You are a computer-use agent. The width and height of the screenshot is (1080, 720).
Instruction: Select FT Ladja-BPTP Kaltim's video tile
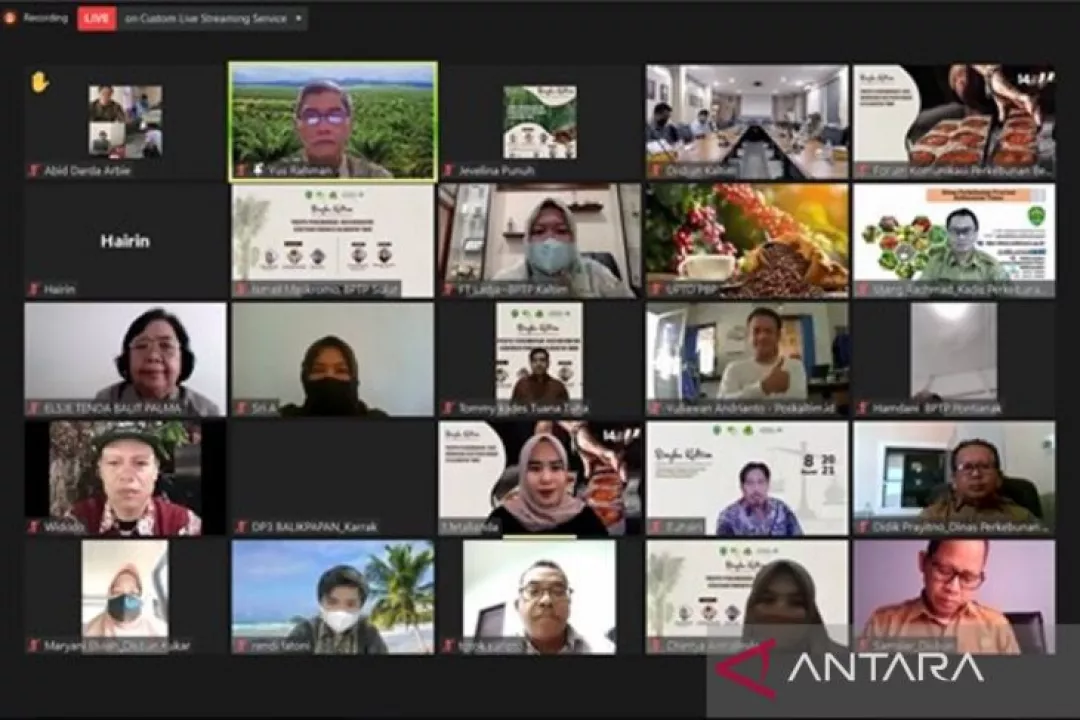540,241
